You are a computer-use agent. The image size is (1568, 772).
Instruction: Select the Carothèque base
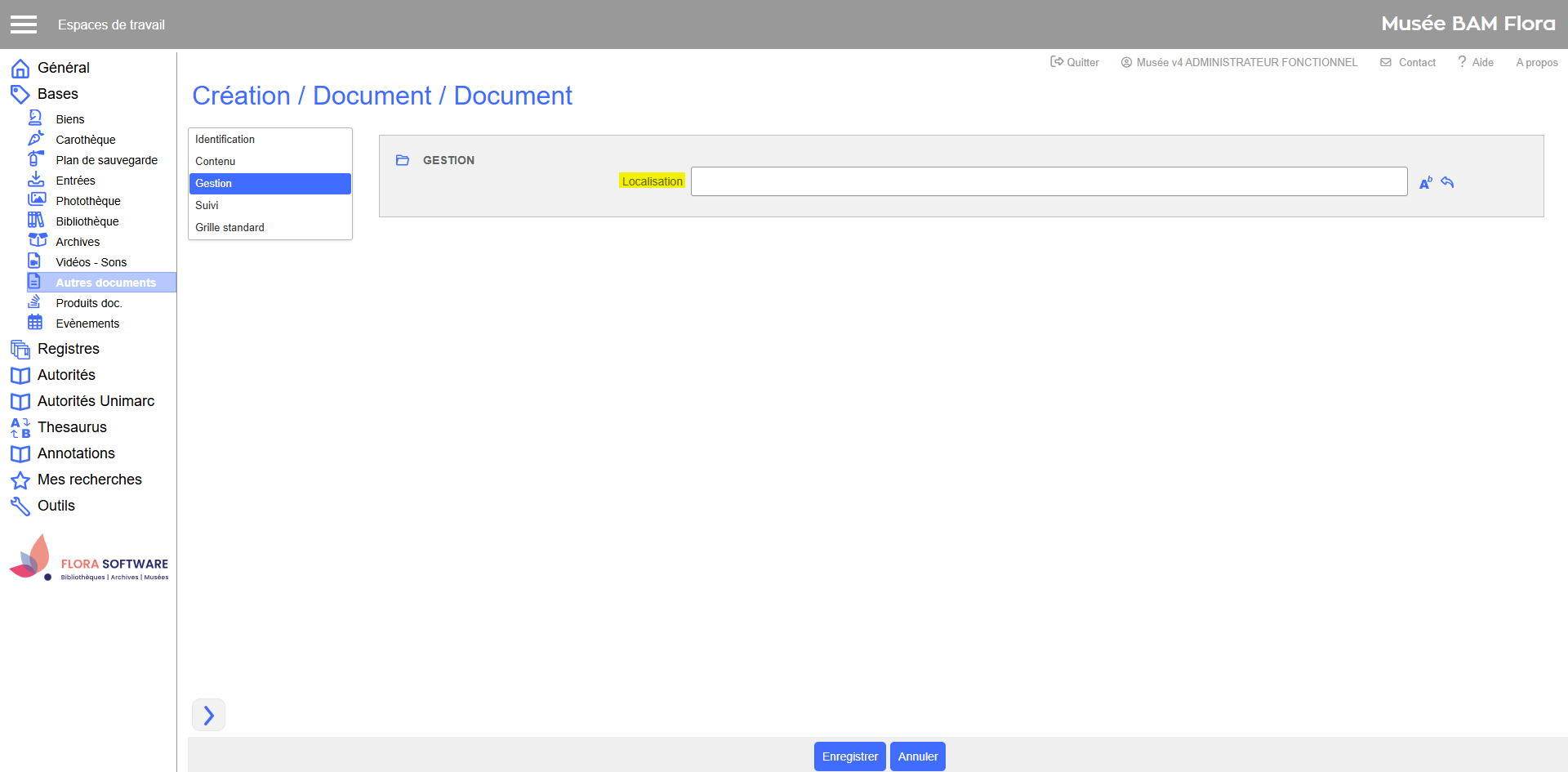85,140
